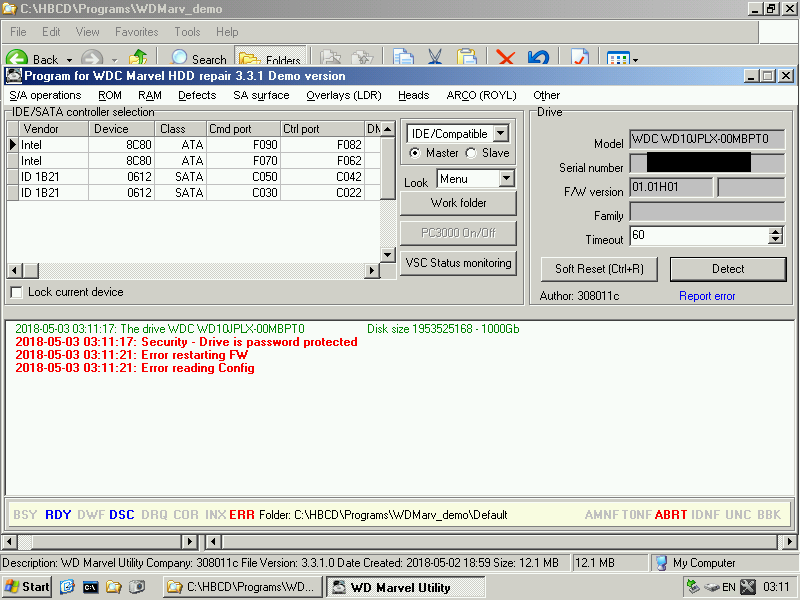Click the camera icon in quick launch
Screen dimensions: 800x600
(x=137, y=587)
